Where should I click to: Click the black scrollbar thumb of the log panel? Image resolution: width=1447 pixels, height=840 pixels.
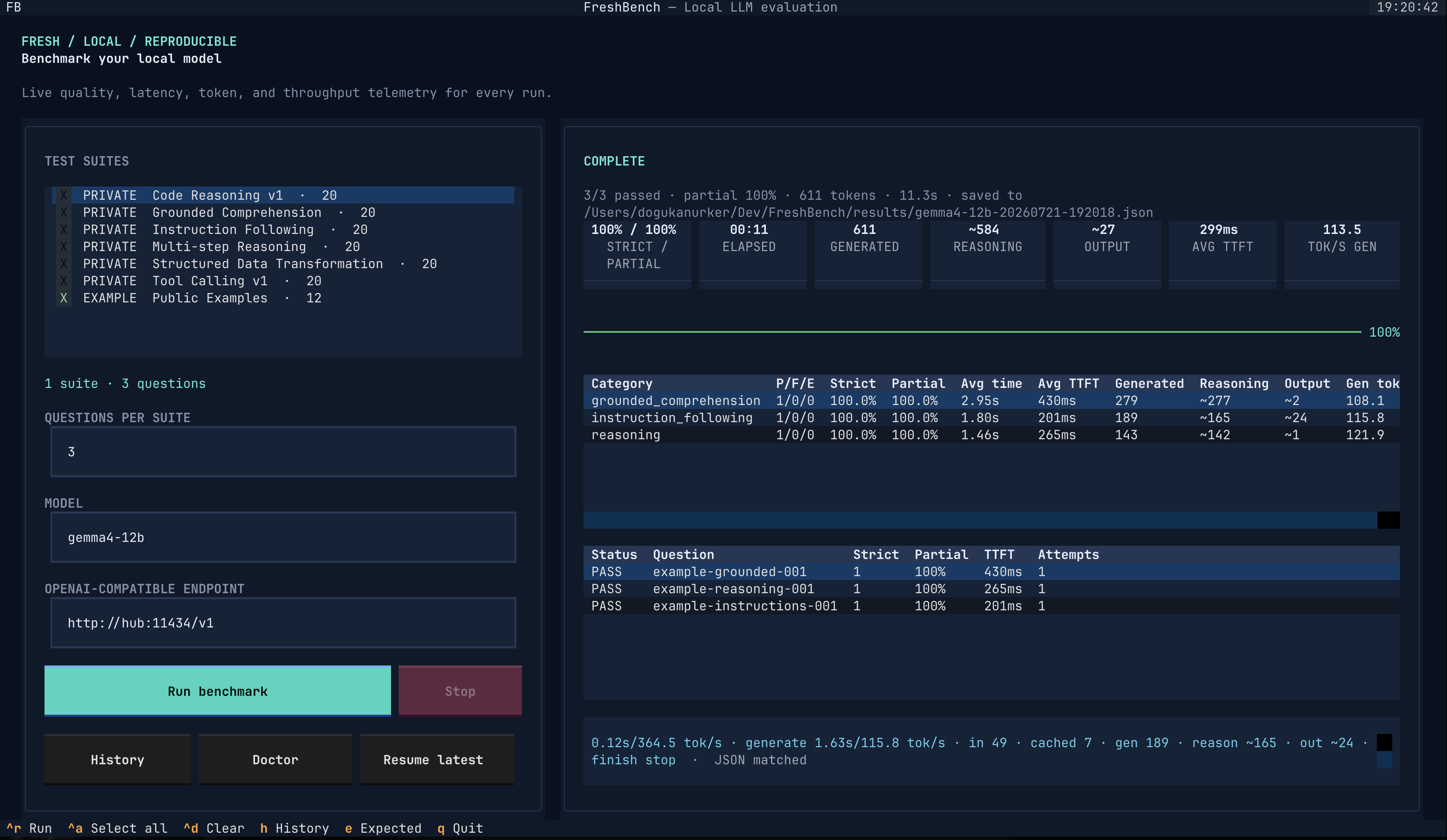coord(1385,742)
